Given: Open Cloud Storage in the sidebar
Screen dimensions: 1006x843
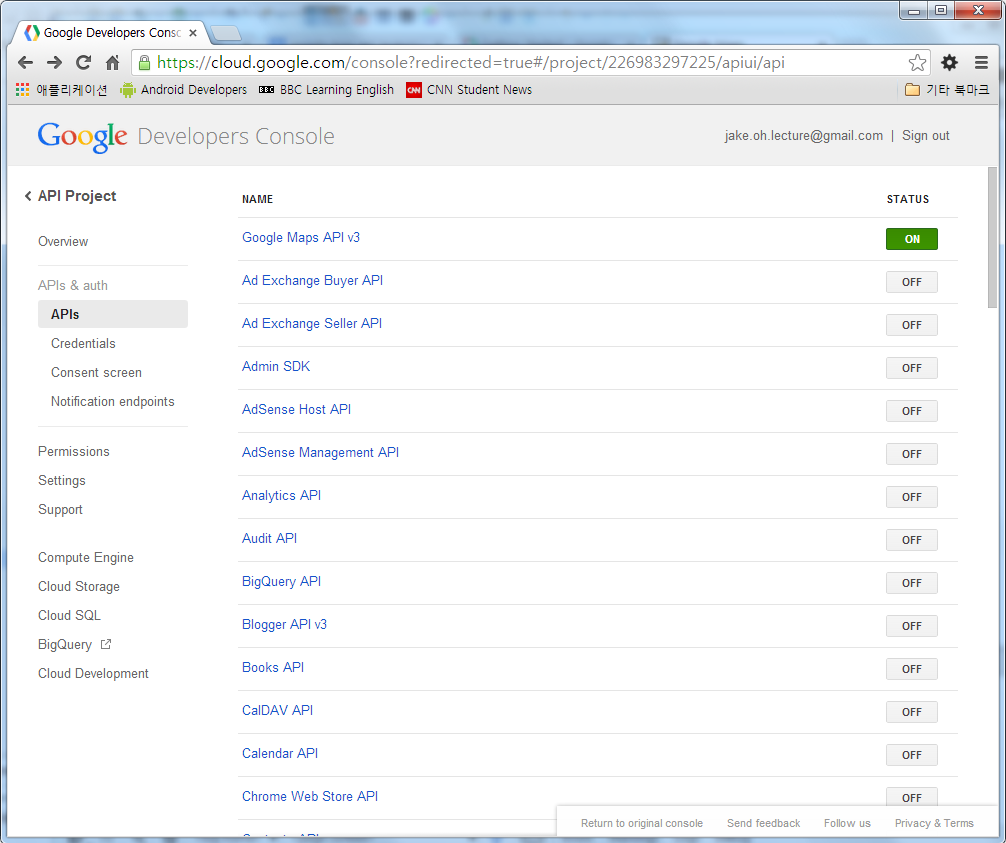Looking at the screenshot, I should (x=79, y=586).
